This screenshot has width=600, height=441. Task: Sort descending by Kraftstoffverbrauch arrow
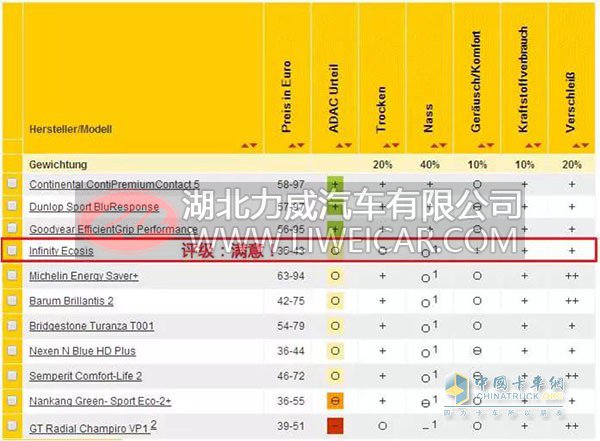537,145
